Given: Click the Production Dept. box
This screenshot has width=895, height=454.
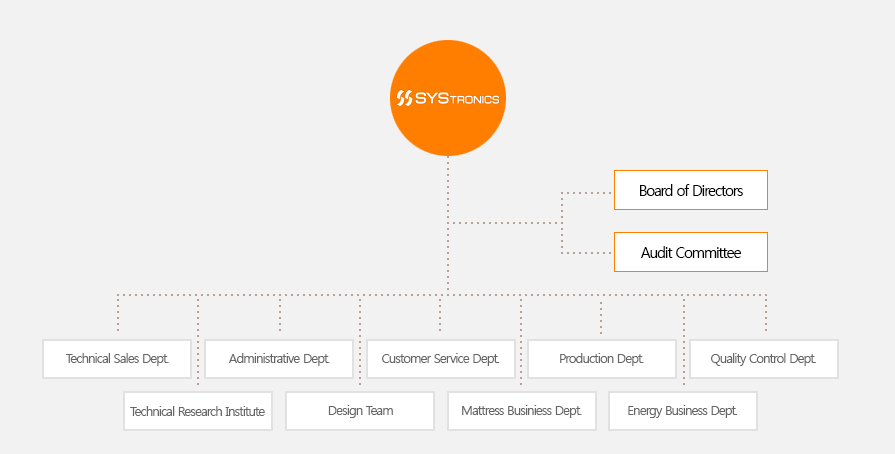Looking at the screenshot, I should [602, 359].
